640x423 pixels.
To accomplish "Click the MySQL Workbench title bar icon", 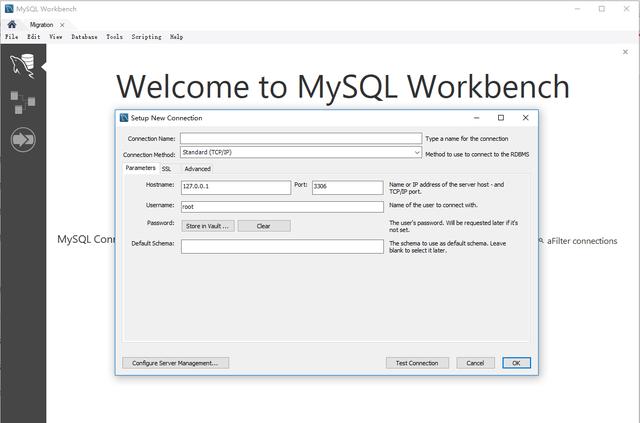I will tap(9, 9).
